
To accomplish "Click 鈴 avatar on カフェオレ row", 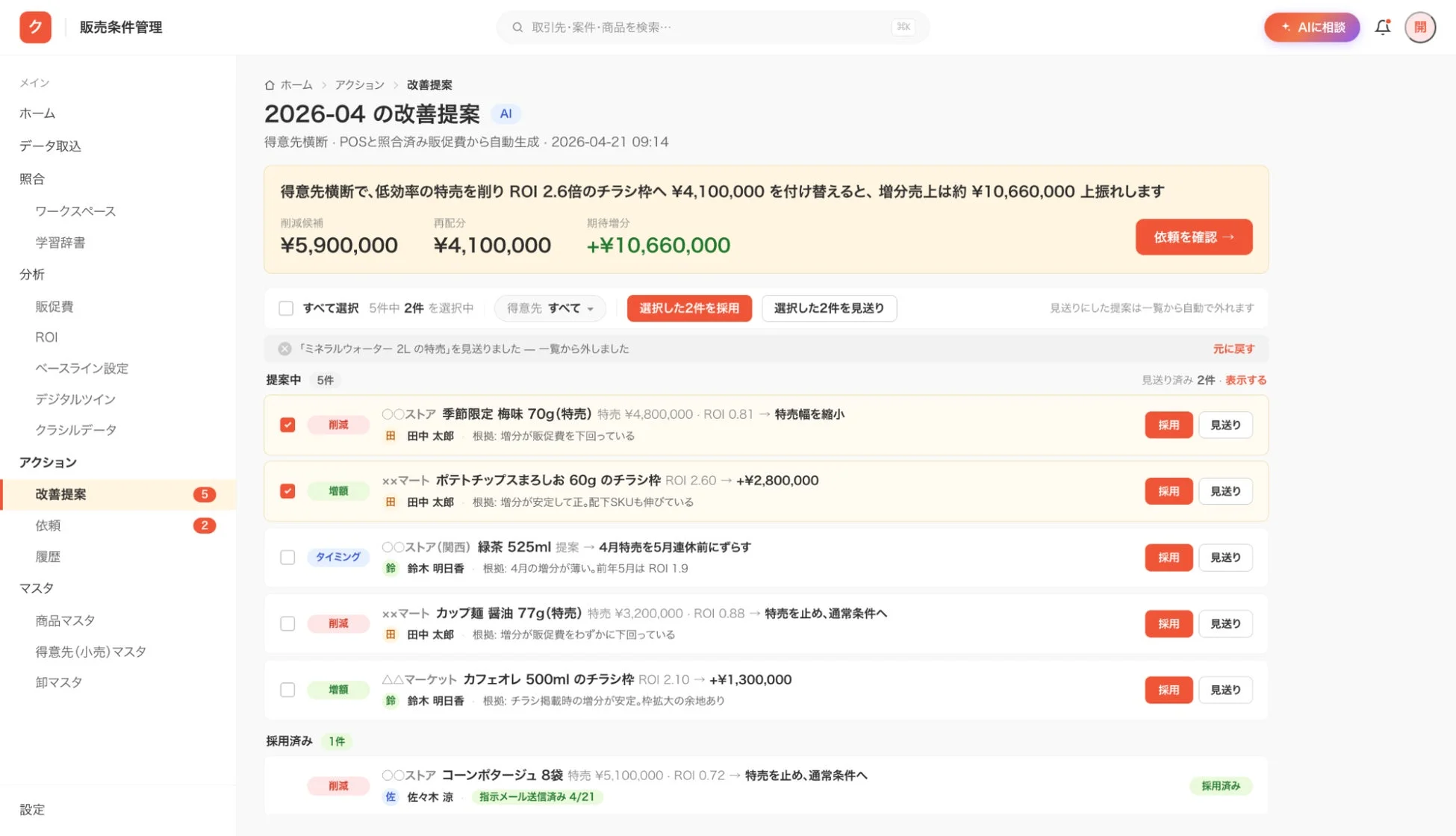I will coord(391,701).
